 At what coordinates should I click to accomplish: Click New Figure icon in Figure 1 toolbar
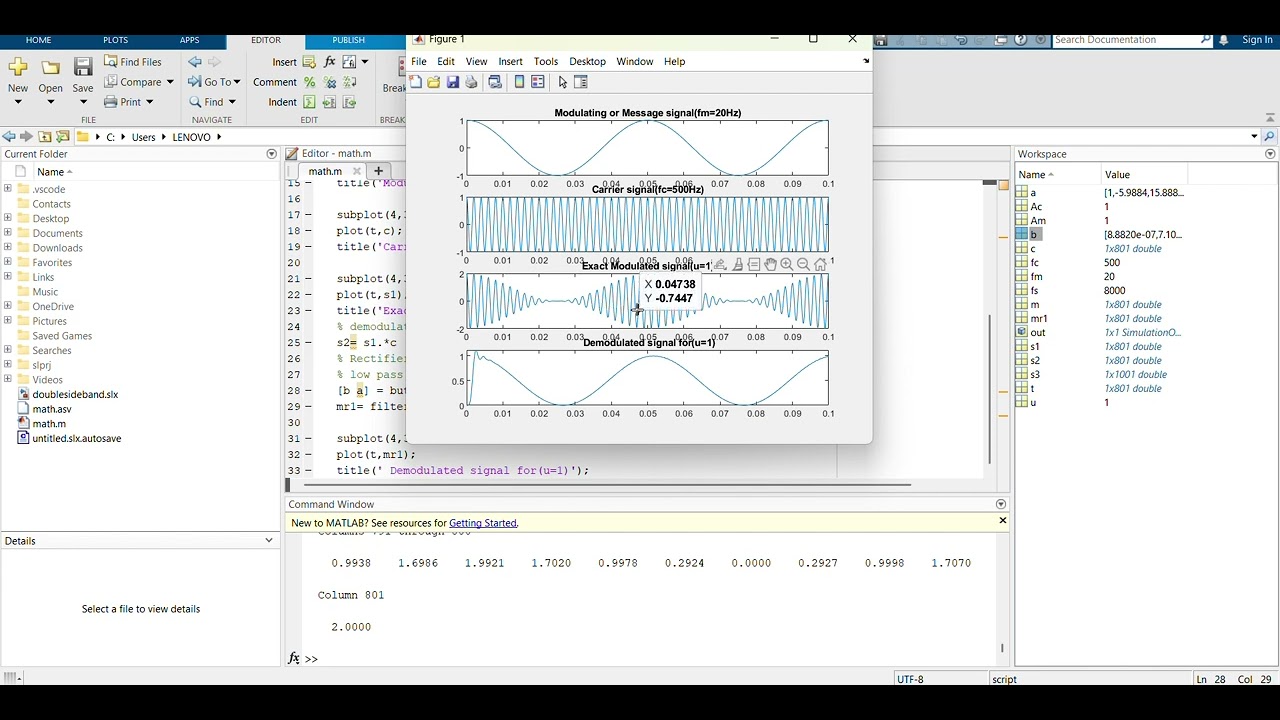pos(416,83)
